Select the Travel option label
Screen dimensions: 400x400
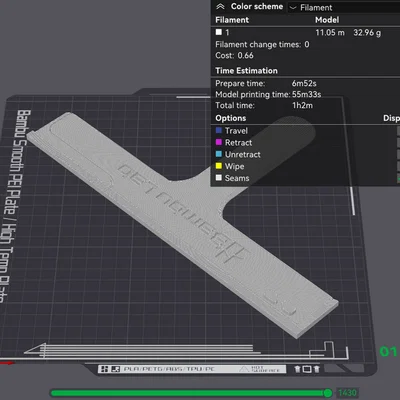(x=236, y=131)
